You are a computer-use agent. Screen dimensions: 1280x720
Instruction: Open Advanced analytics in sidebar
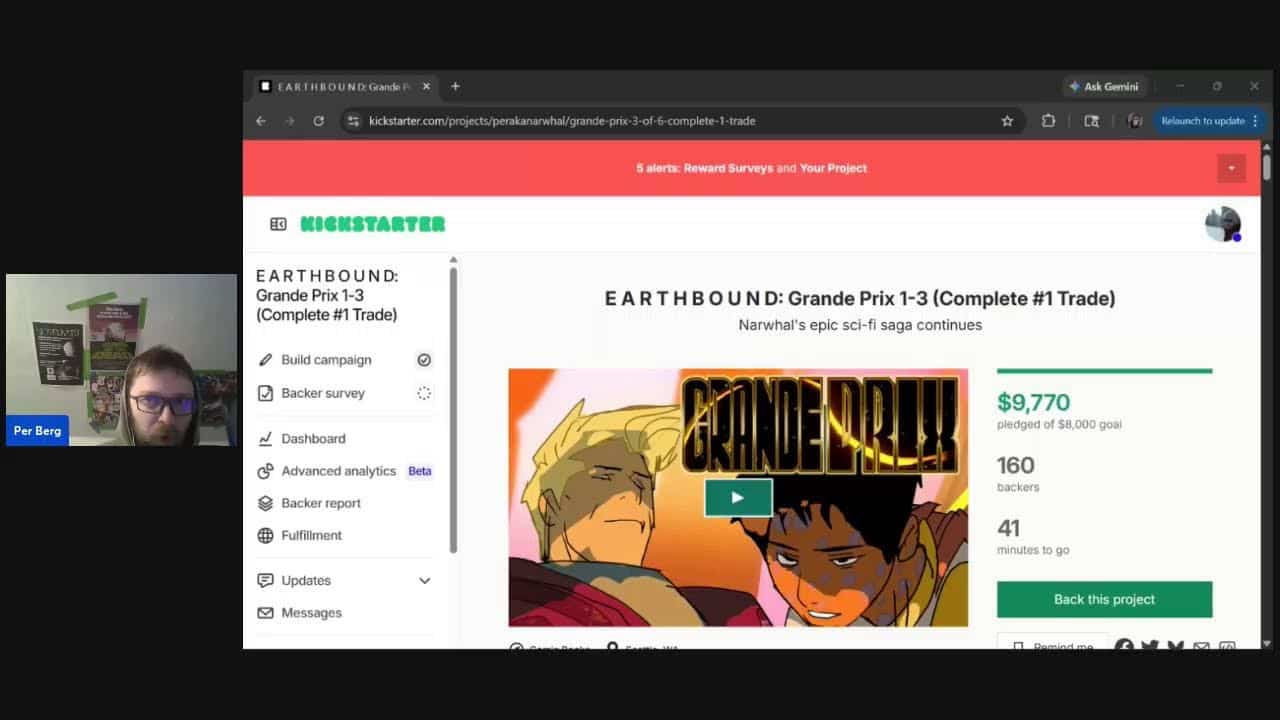(338, 471)
